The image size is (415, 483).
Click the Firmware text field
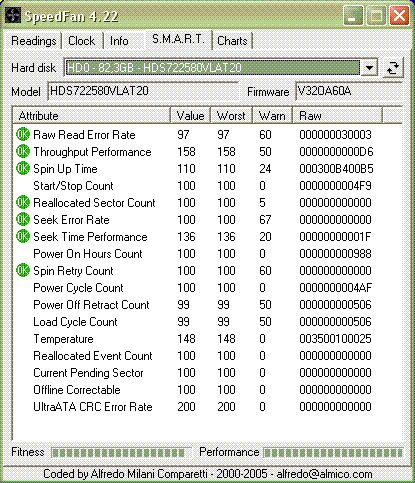(x=349, y=91)
